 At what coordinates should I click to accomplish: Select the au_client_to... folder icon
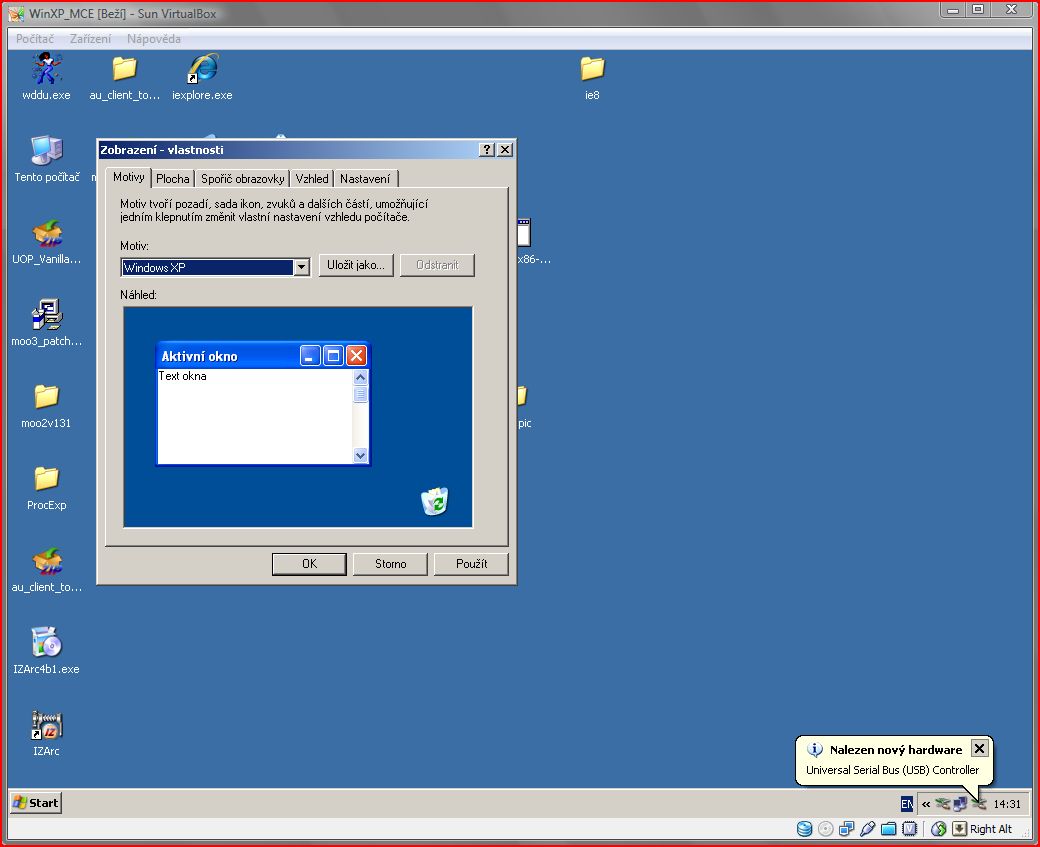(x=124, y=77)
